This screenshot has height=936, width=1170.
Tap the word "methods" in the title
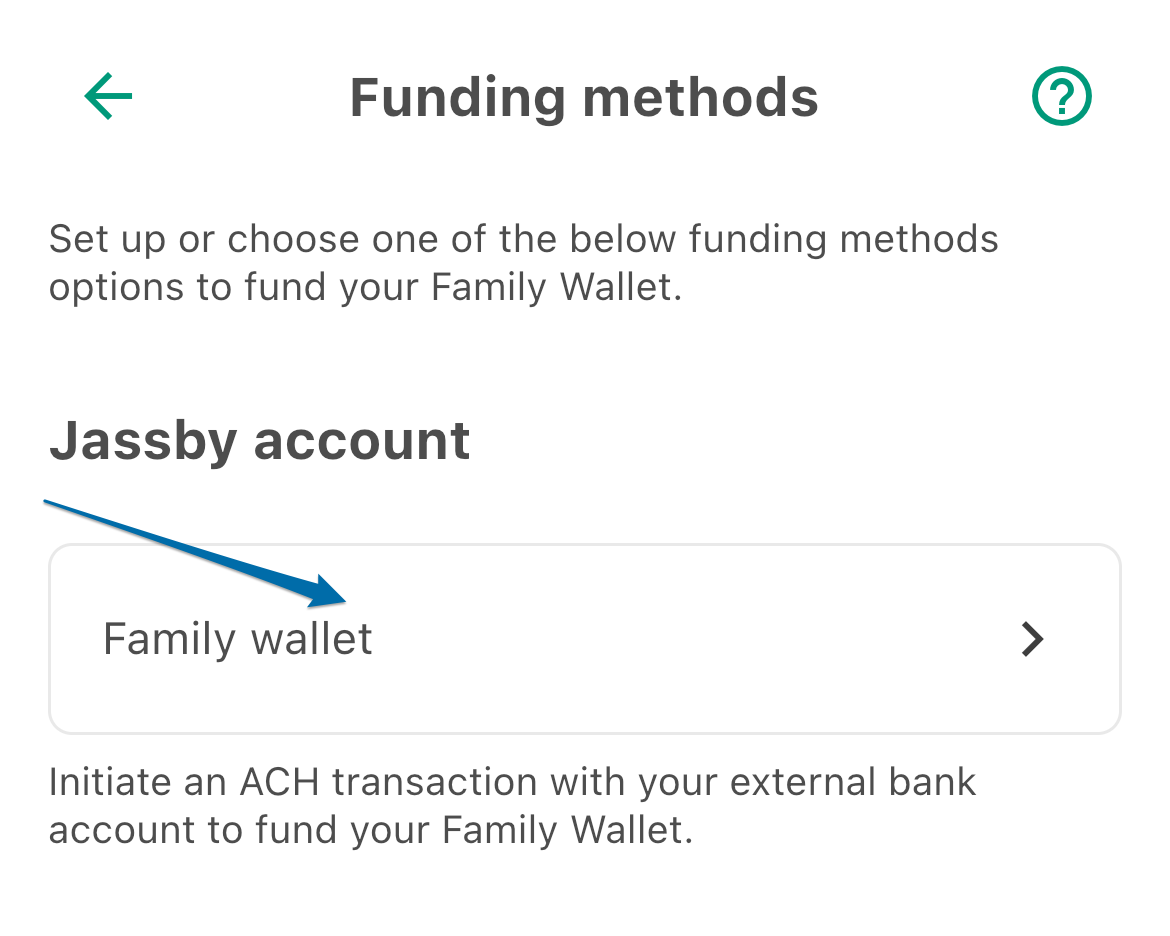pyautogui.click(x=701, y=98)
